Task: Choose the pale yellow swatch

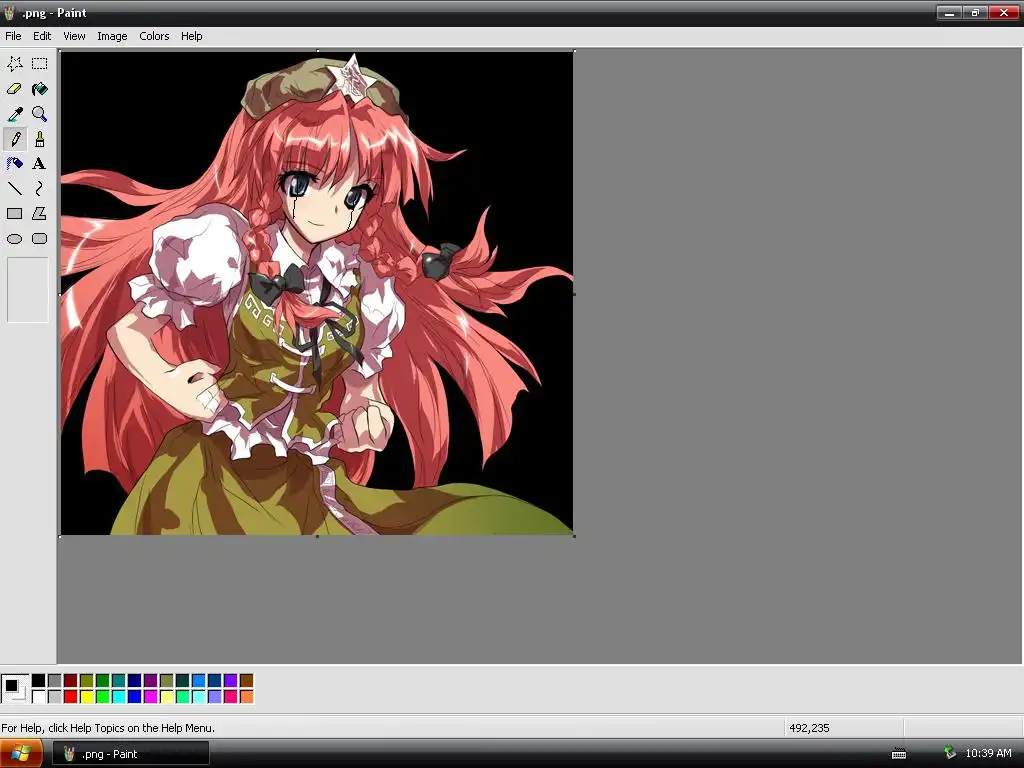Action: 167,697
